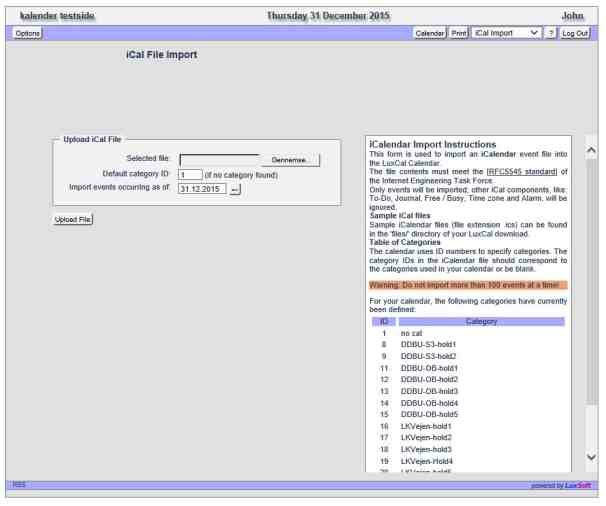Click the Default category ID field
Screen dimensions: 606x506
pos(190,175)
